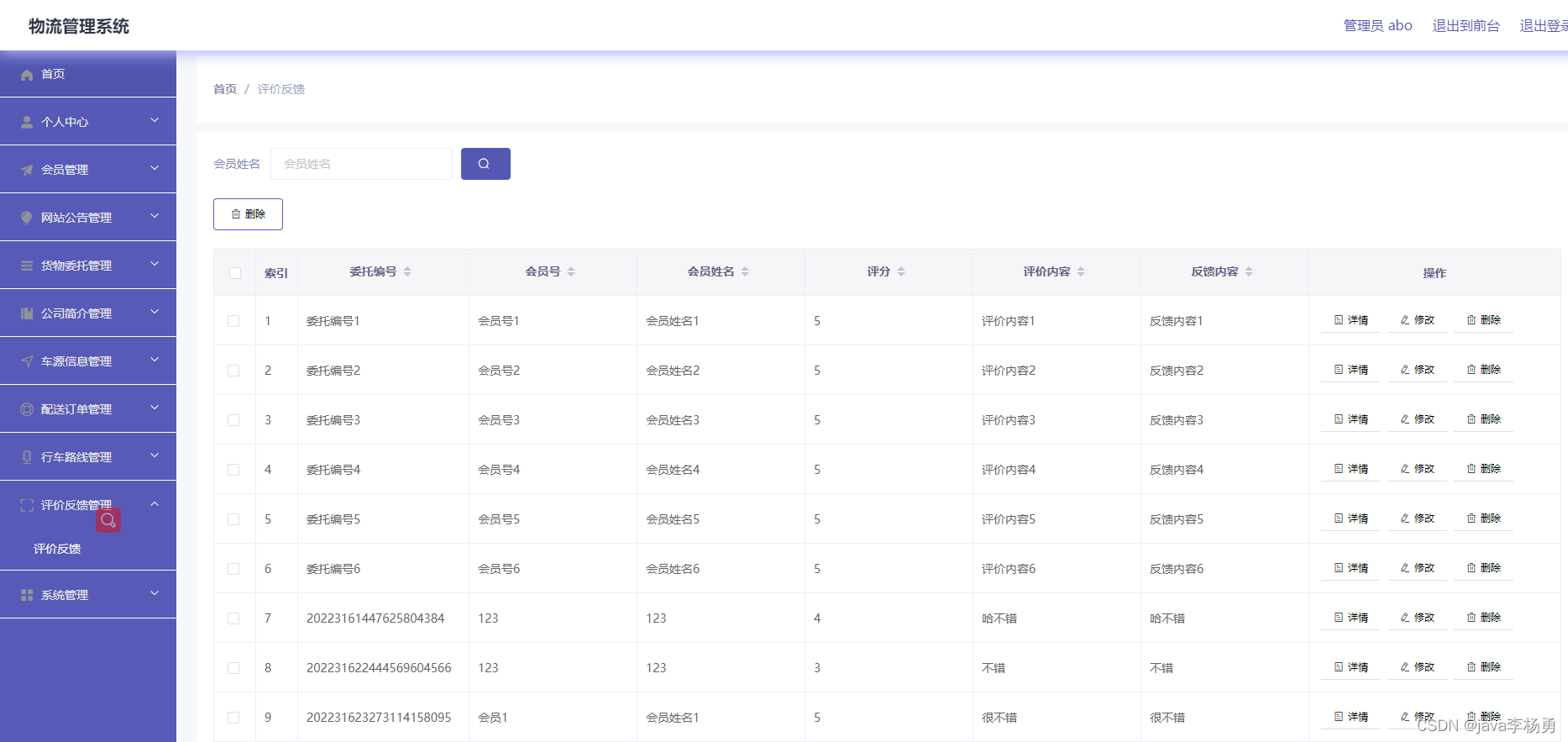Click the arrow icon for 车源信息管理
1568x742 pixels.
pos(27,362)
